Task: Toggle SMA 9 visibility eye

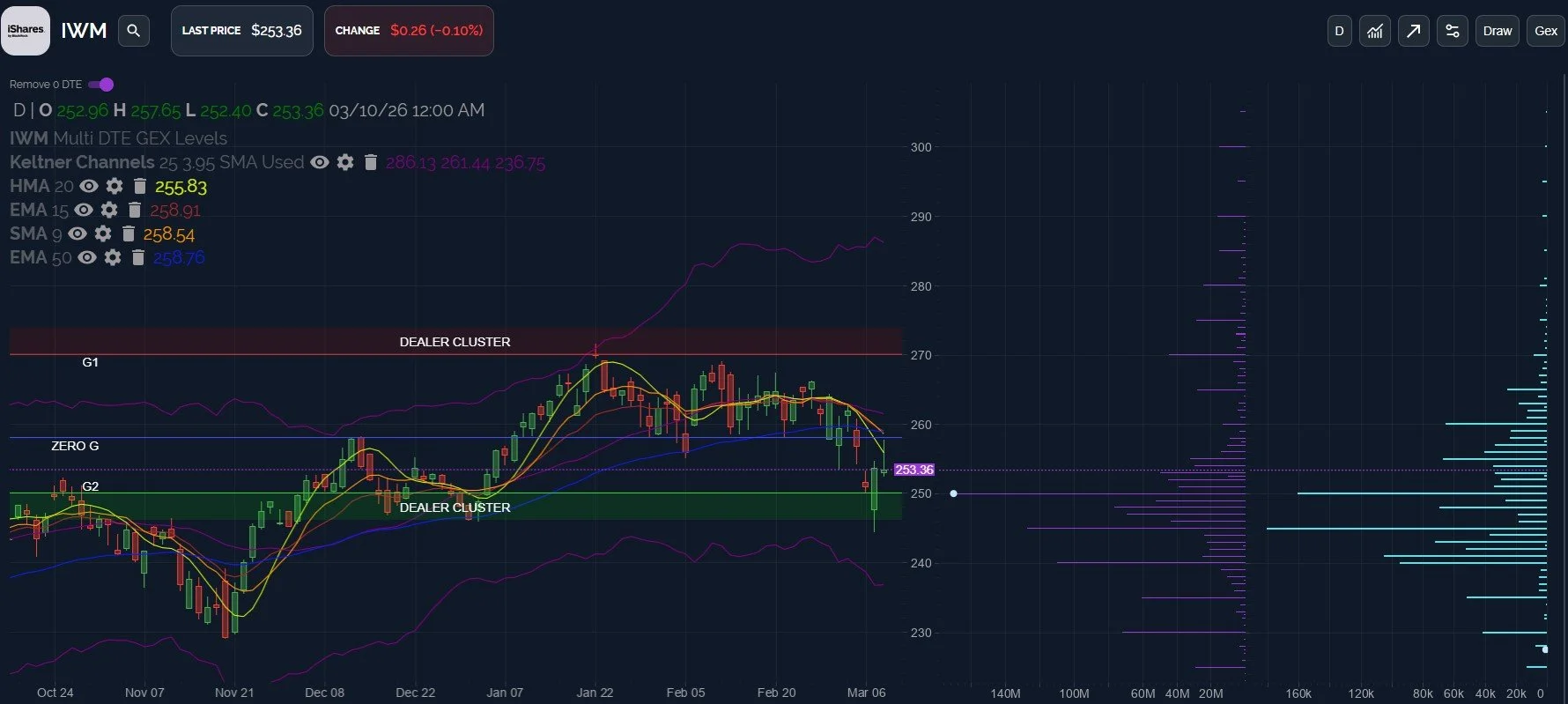Action: tap(78, 233)
